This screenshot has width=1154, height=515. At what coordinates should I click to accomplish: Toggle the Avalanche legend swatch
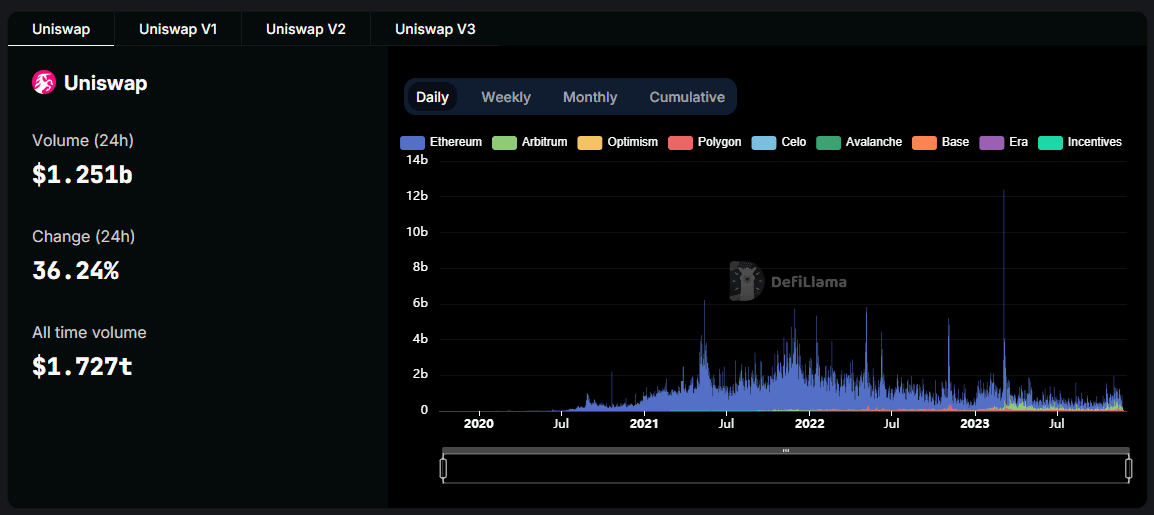[829, 143]
